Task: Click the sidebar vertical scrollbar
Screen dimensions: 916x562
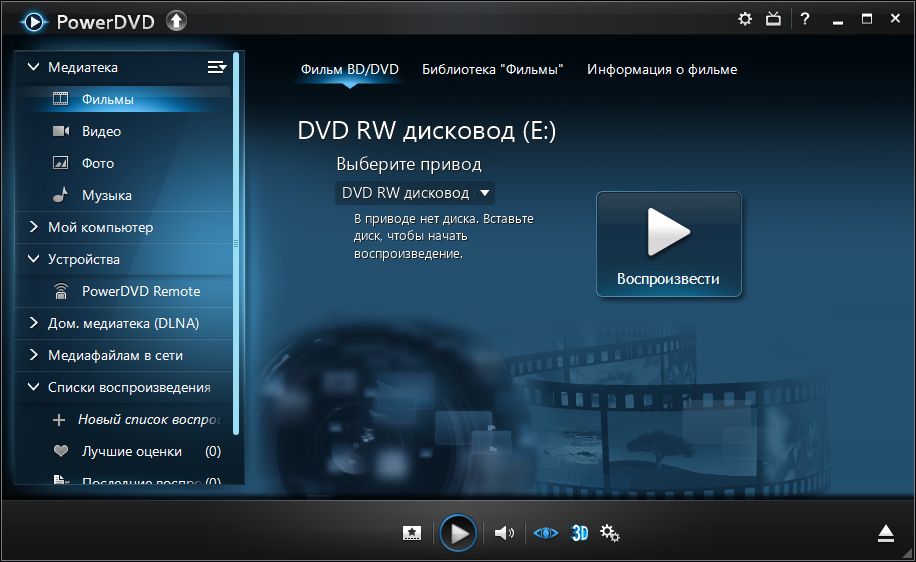Action: point(236,243)
